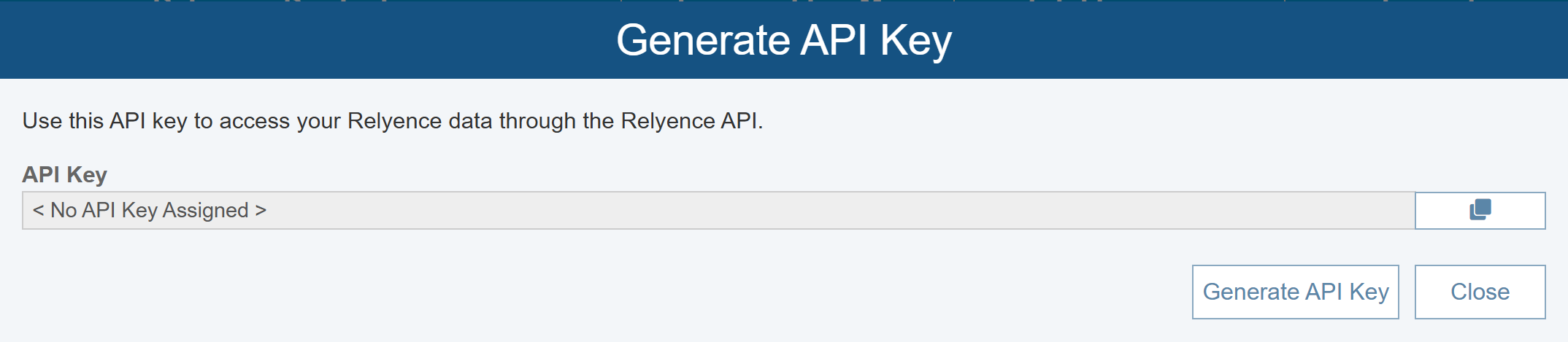Copy the API key to clipboard
The image size is (1568, 342).
[1480, 210]
